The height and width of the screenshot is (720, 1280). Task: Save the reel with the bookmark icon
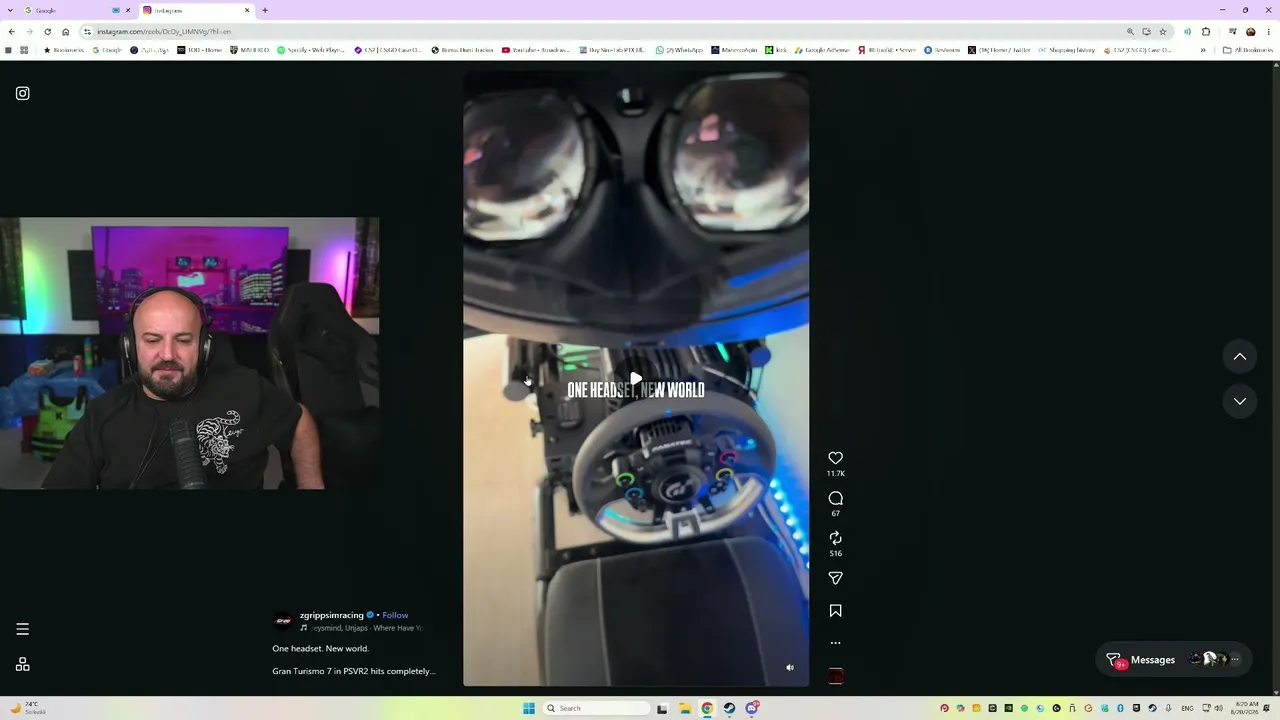coord(836,611)
